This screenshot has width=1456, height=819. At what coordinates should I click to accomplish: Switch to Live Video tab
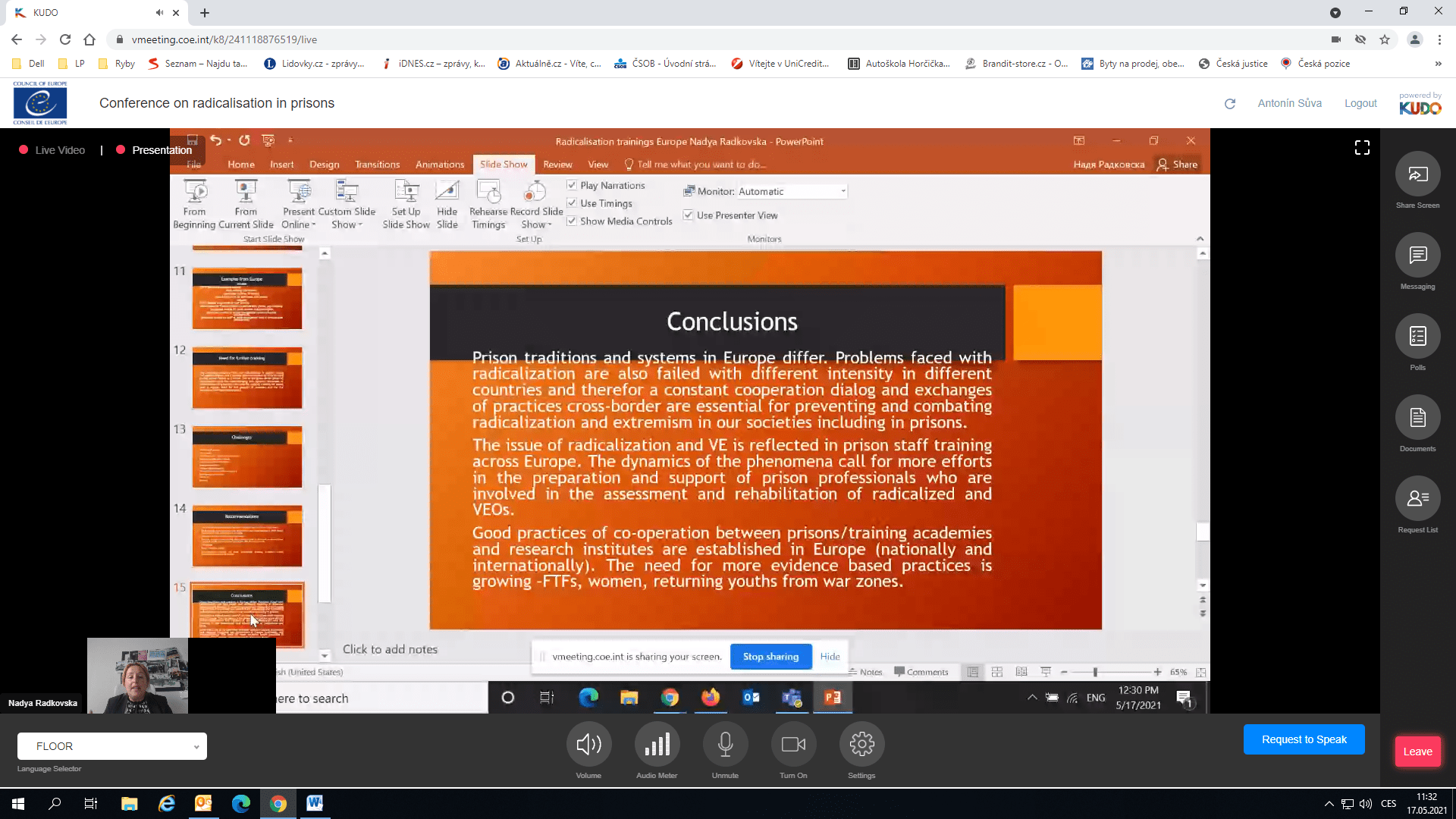pos(60,150)
